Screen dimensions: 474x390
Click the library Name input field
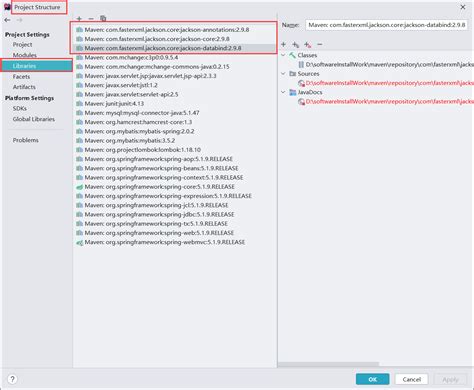click(x=386, y=25)
